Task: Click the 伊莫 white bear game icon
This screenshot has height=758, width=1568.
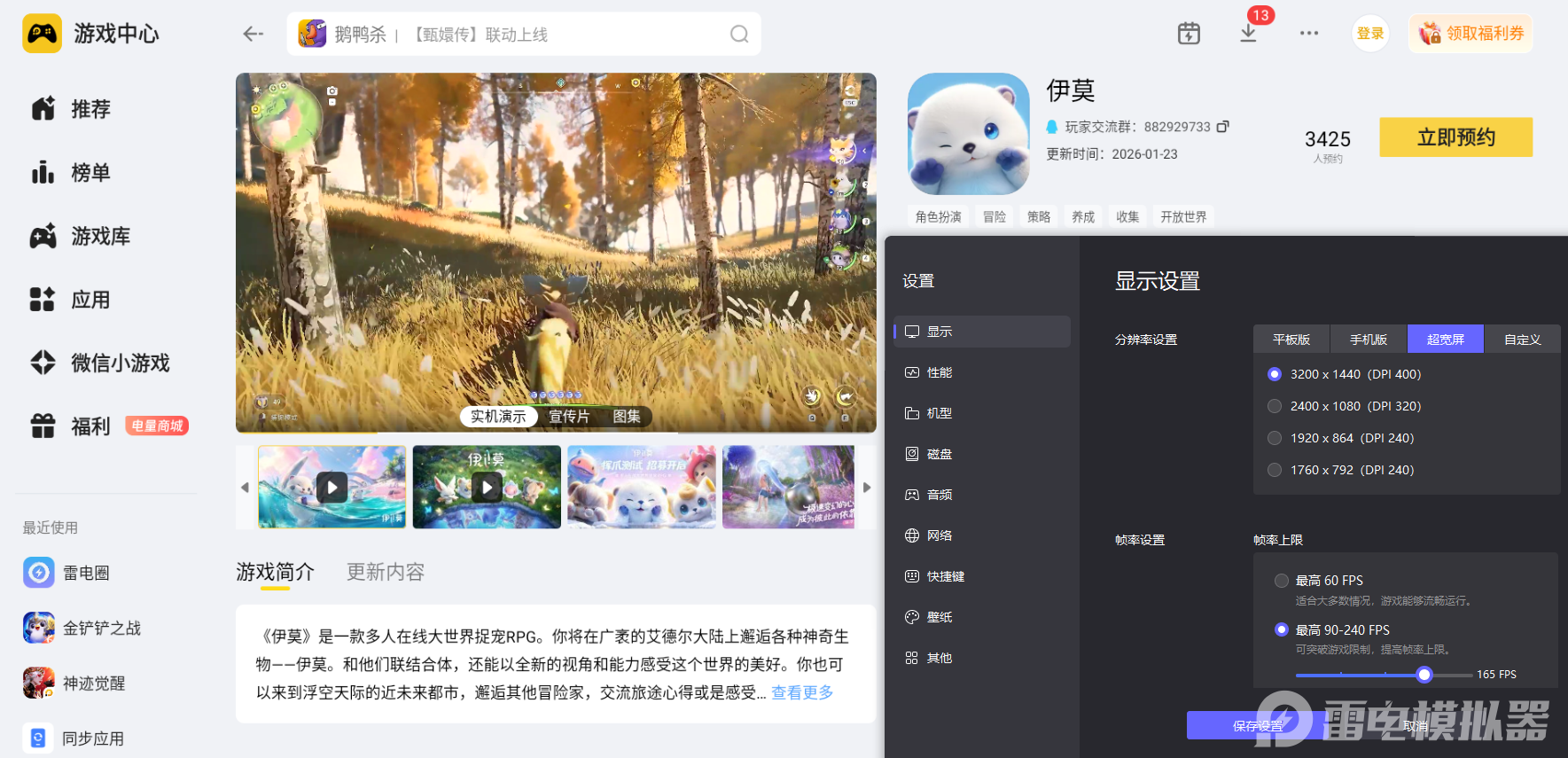Action: point(969,134)
